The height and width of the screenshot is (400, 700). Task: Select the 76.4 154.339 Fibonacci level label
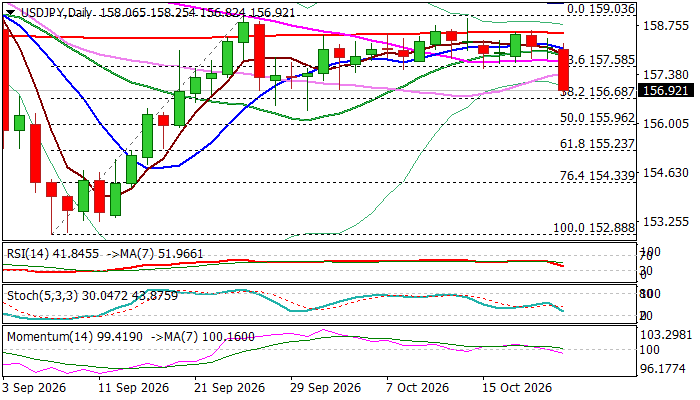tap(597, 176)
